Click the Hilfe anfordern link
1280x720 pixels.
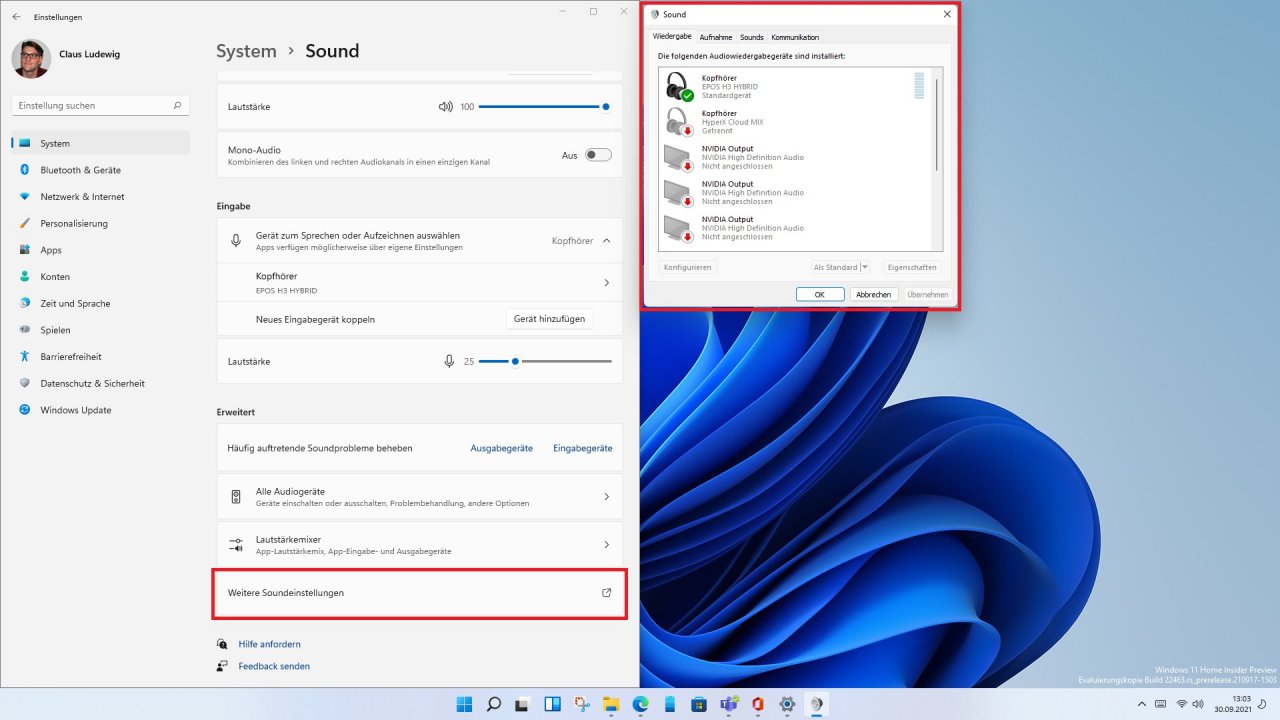pos(269,644)
